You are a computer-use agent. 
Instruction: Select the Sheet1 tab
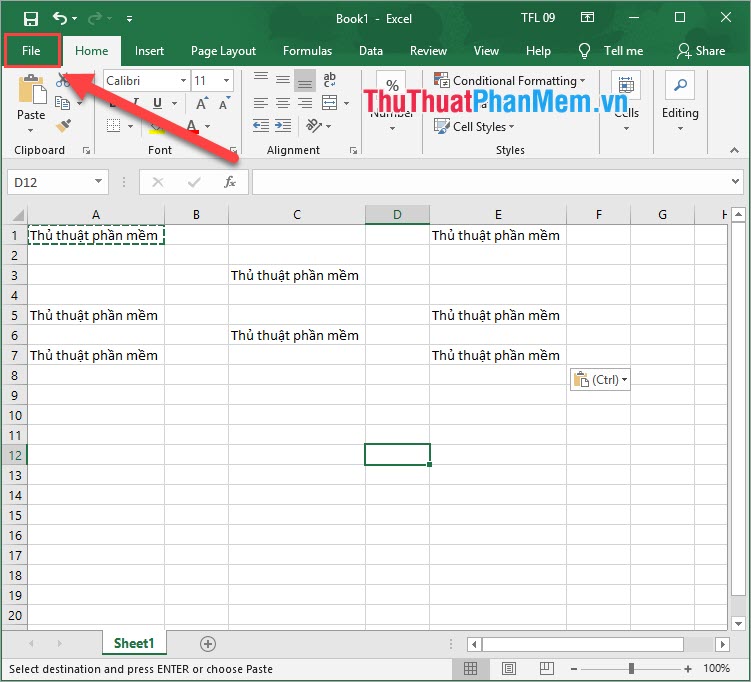134,643
